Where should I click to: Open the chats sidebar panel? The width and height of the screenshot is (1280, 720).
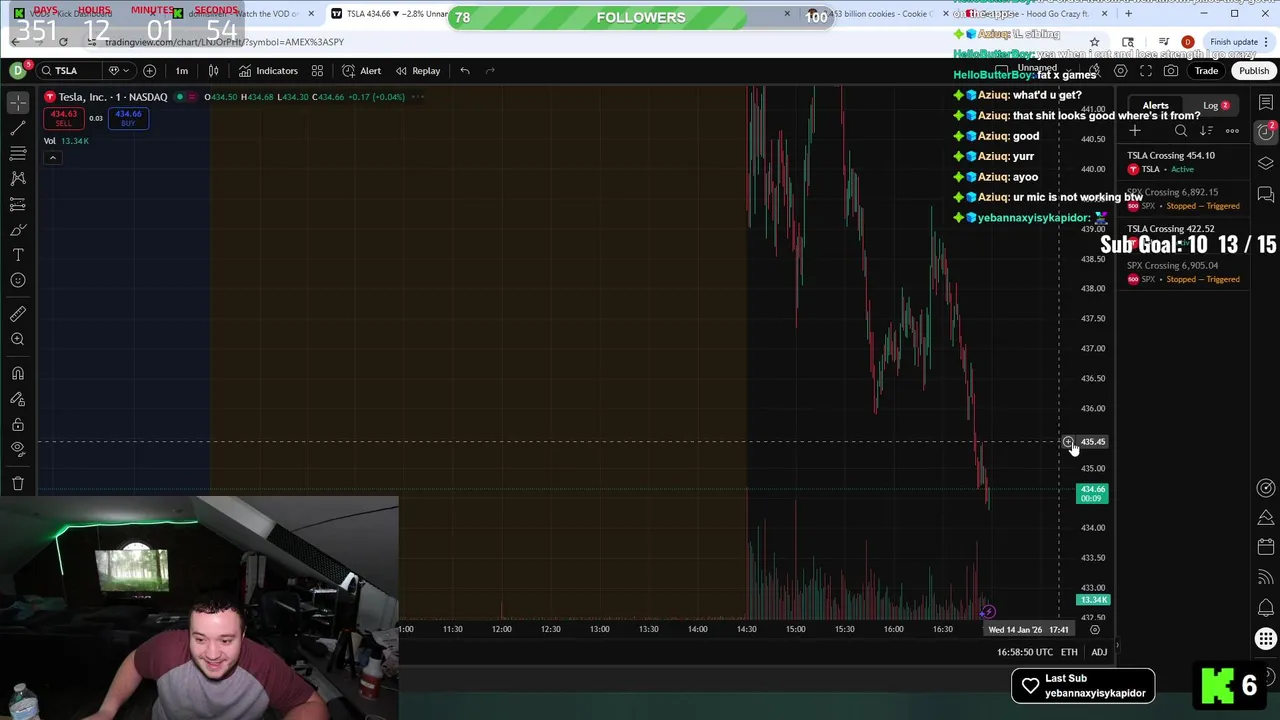coord(1265,194)
